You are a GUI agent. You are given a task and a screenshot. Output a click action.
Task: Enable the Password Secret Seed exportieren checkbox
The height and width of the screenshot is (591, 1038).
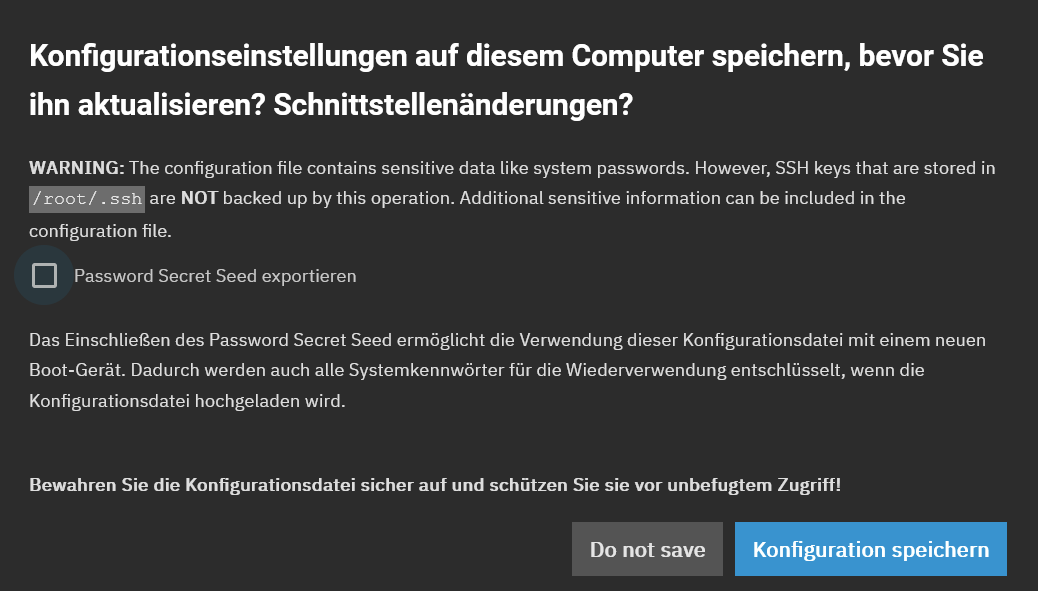click(x=44, y=275)
